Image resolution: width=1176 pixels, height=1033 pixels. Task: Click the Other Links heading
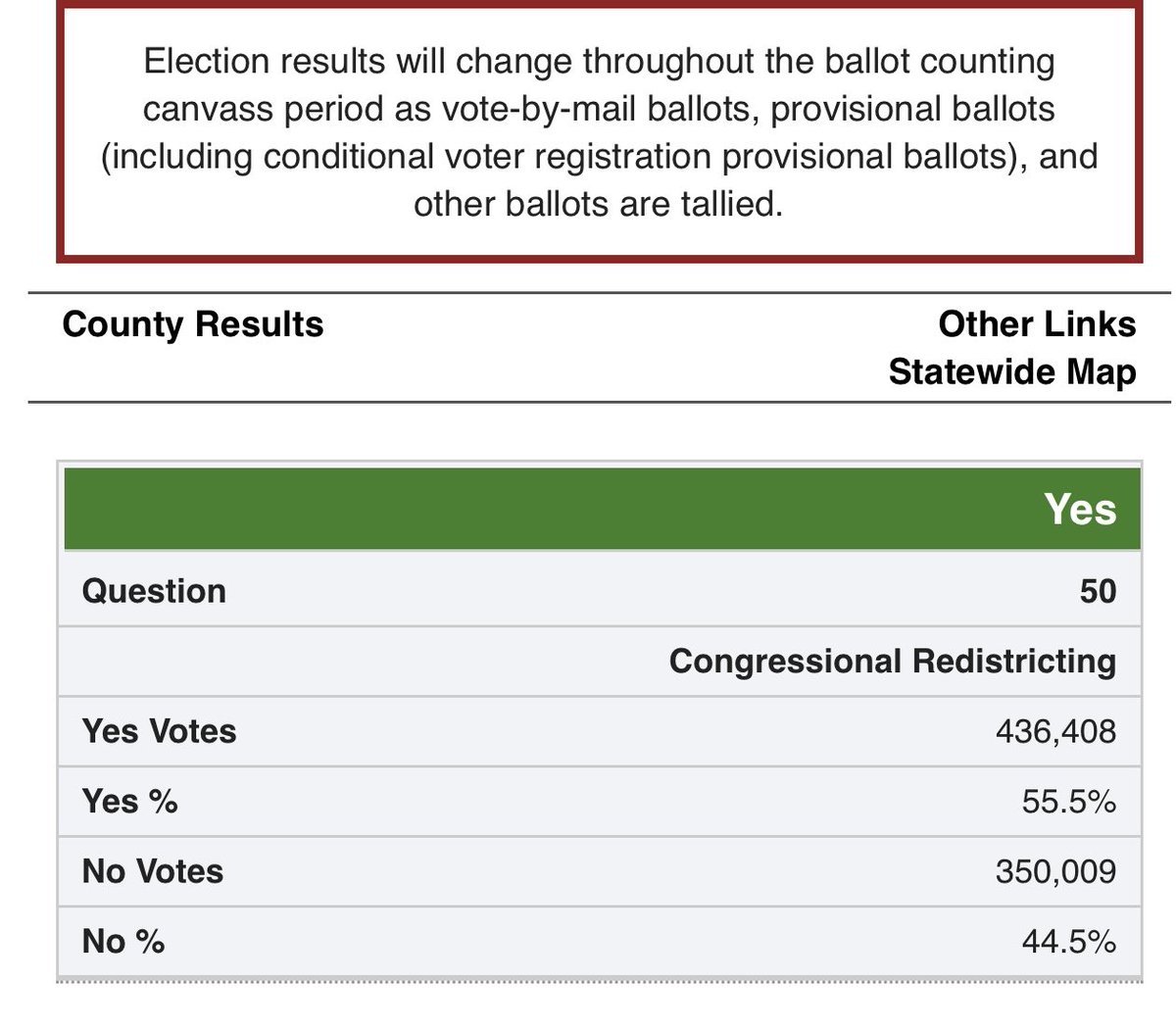click(x=1036, y=324)
